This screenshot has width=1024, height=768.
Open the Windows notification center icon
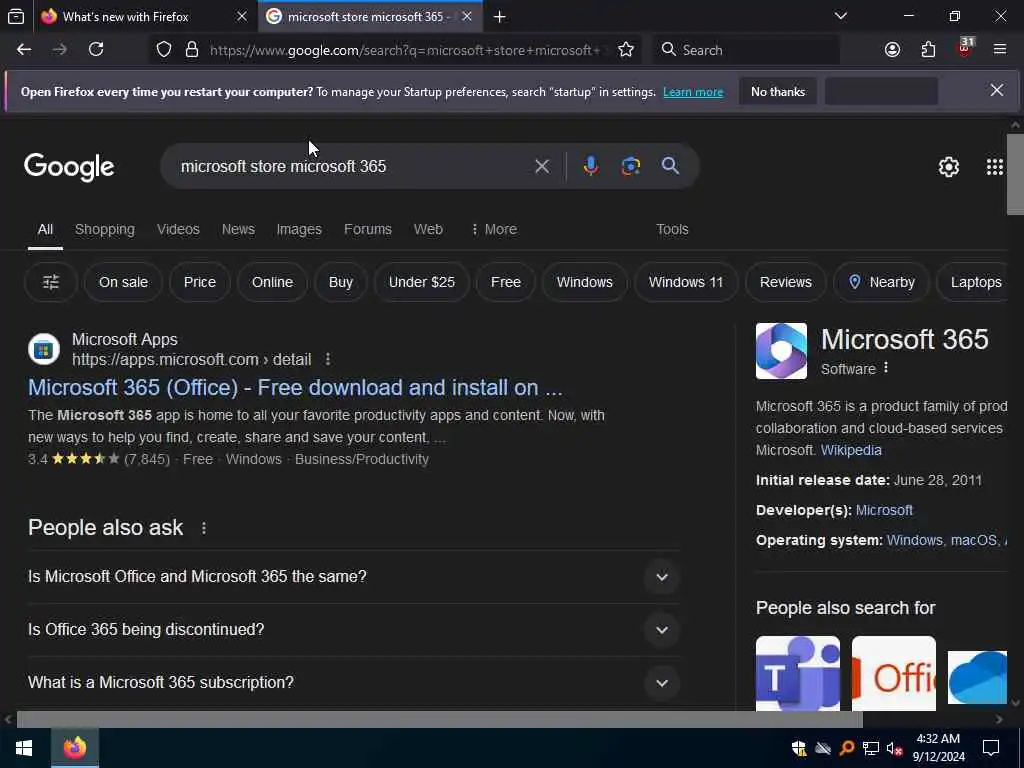pyautogui.click(x=991, y=748)
